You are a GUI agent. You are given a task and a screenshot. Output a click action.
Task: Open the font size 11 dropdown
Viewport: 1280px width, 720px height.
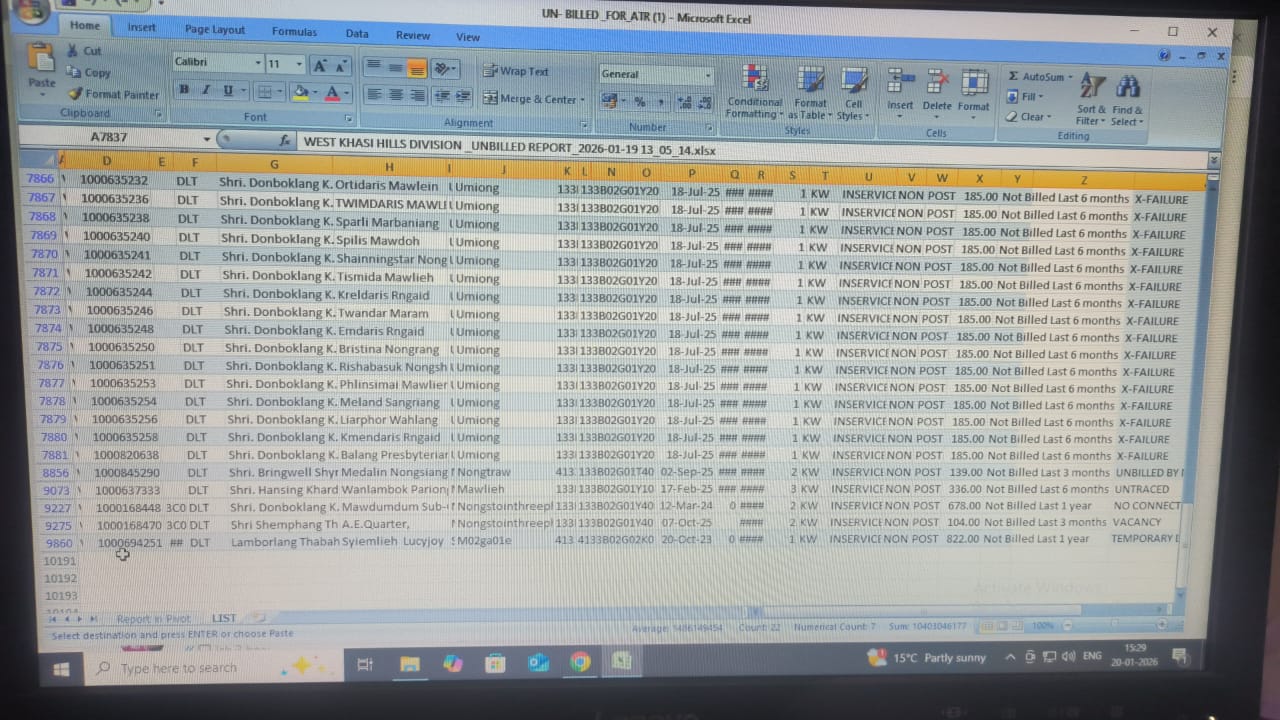pos(300,65)
